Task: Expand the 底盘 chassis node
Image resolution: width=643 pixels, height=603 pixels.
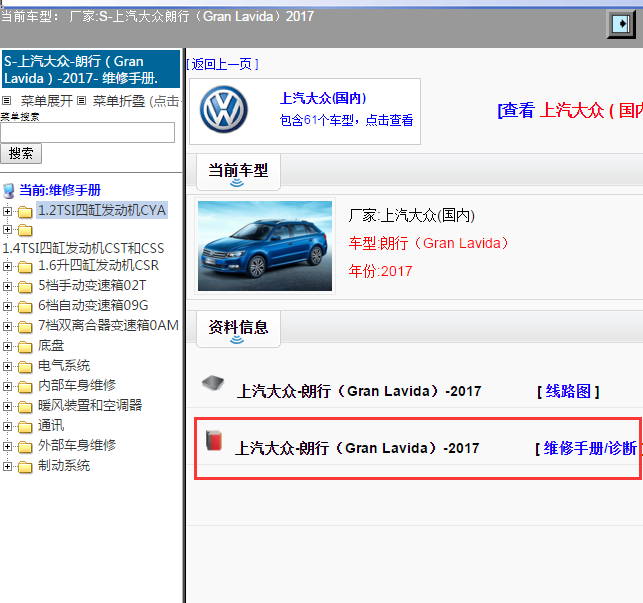Action: [7, 346]
